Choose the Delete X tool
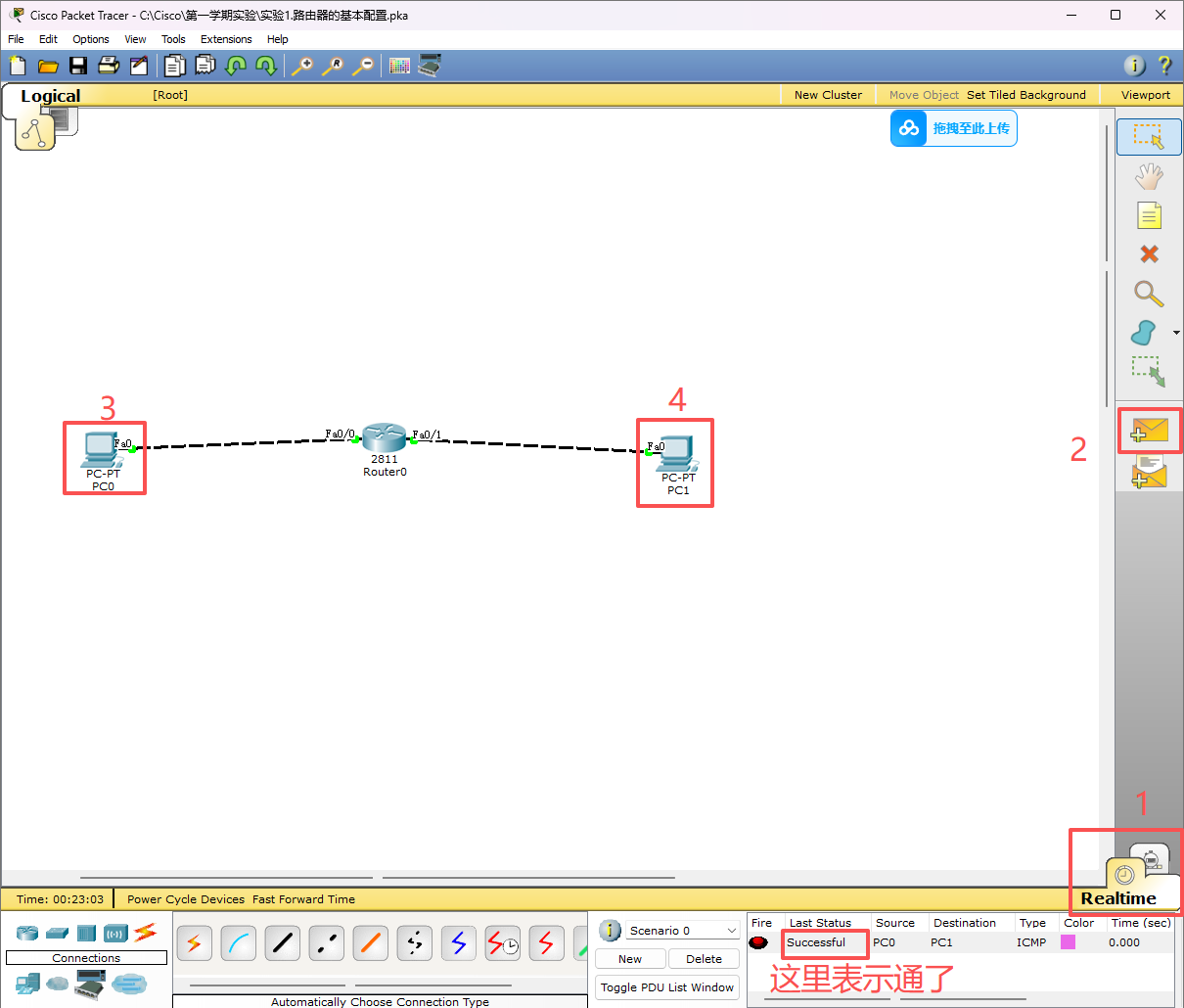1184x1008 pixels. (x=1149, y=254)
